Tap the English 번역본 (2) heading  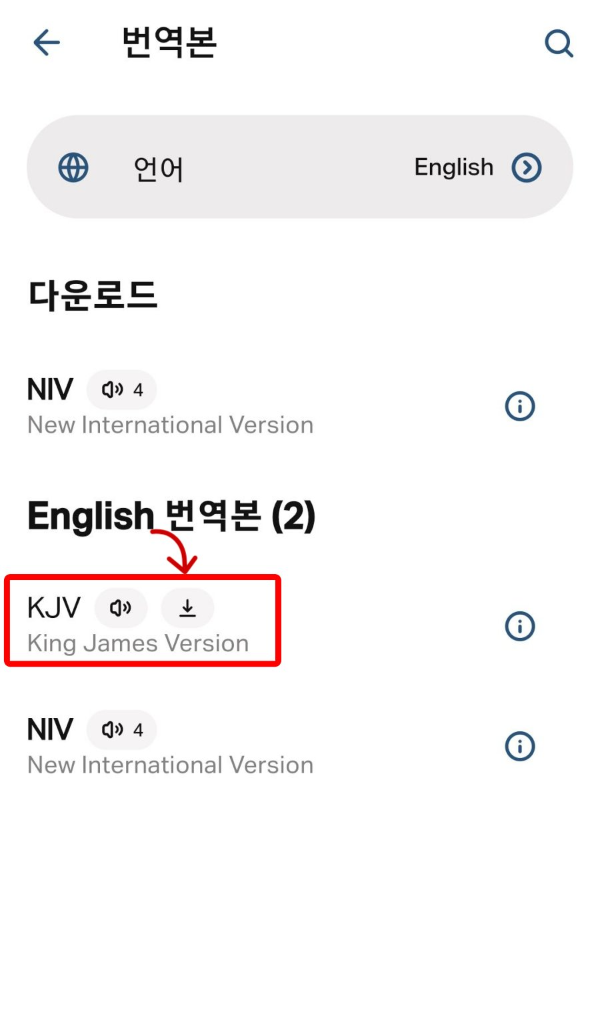click(172, 517)
